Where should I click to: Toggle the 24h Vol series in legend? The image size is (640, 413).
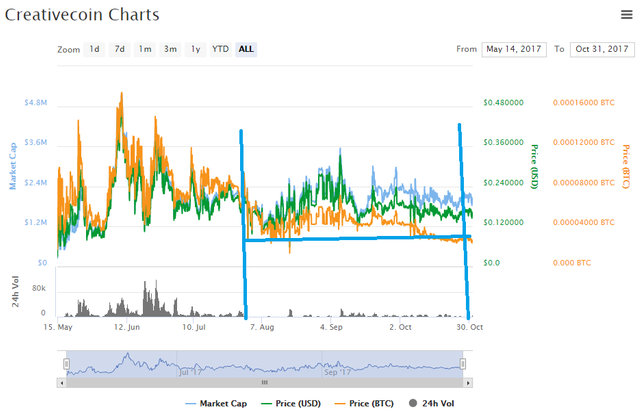point(431,404)
